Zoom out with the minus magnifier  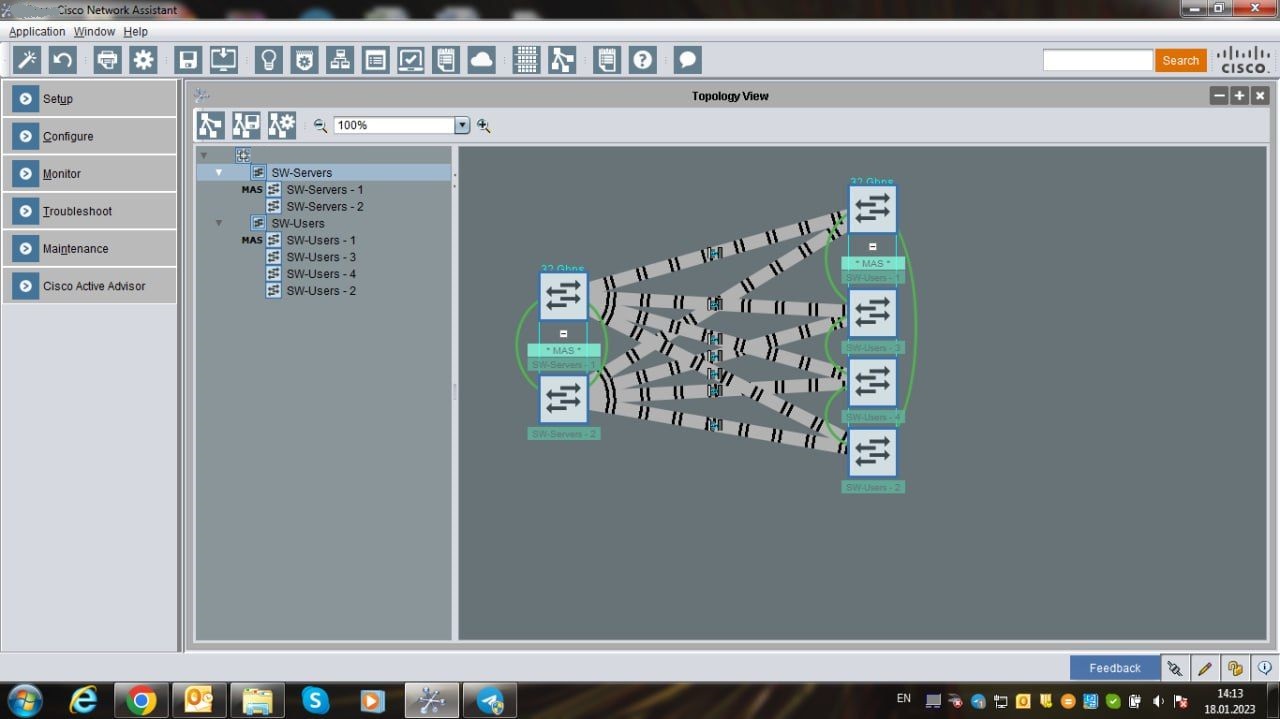(x=320, y=125)
